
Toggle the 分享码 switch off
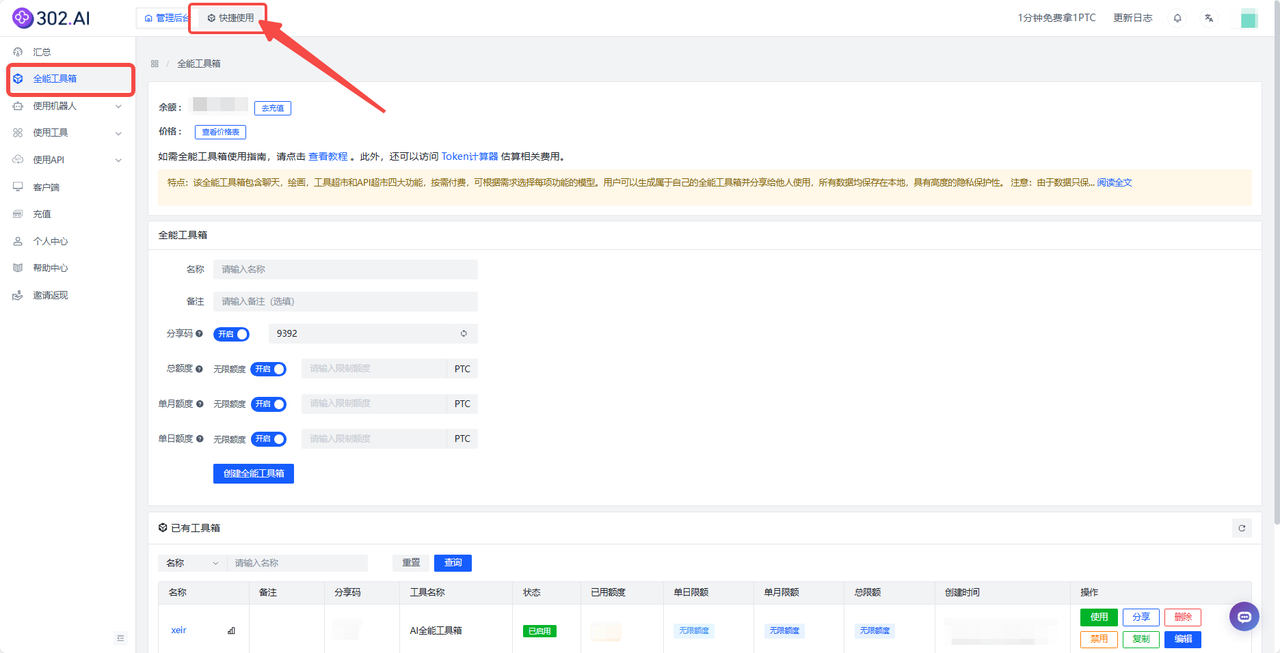(231, 334)
